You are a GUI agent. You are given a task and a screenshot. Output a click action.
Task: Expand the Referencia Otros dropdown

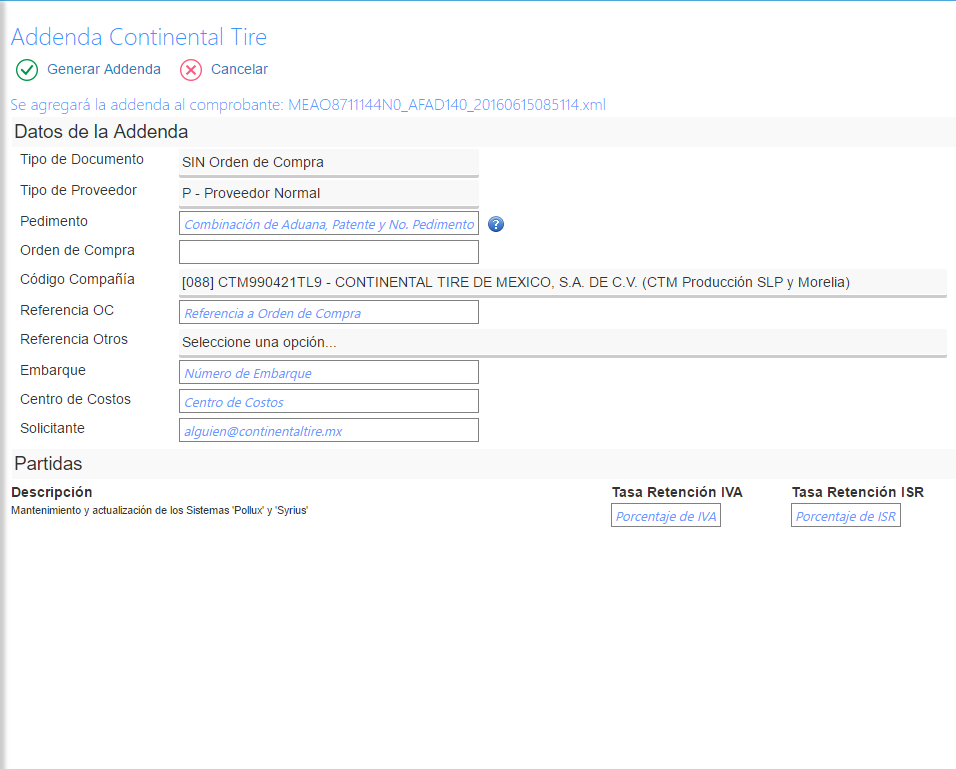click(563, 343)
